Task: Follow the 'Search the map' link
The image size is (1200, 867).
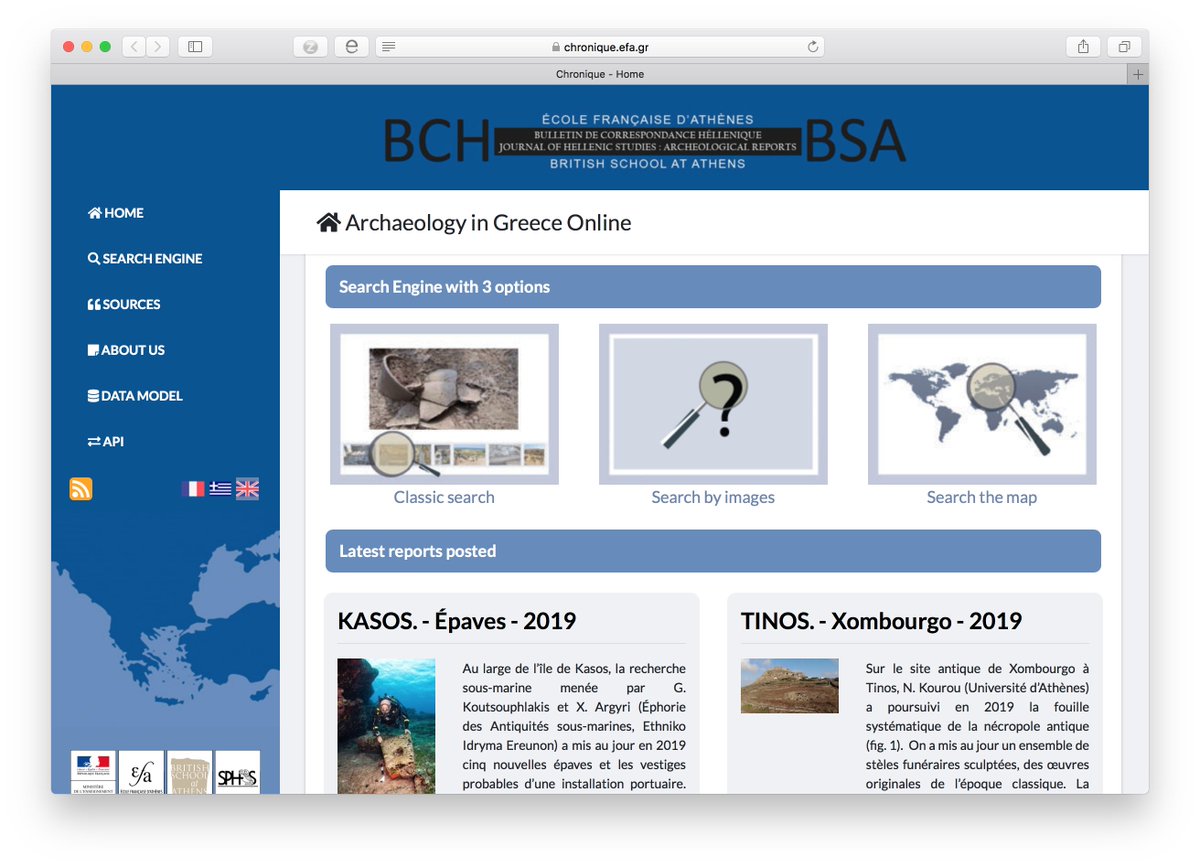Action: click(982, 497)
